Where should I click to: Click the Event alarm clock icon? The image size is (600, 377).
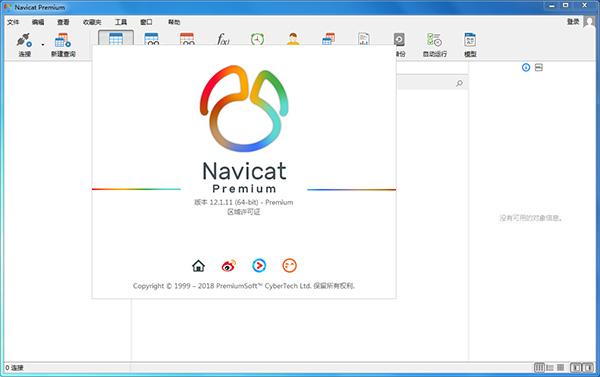tap(258, 39)
